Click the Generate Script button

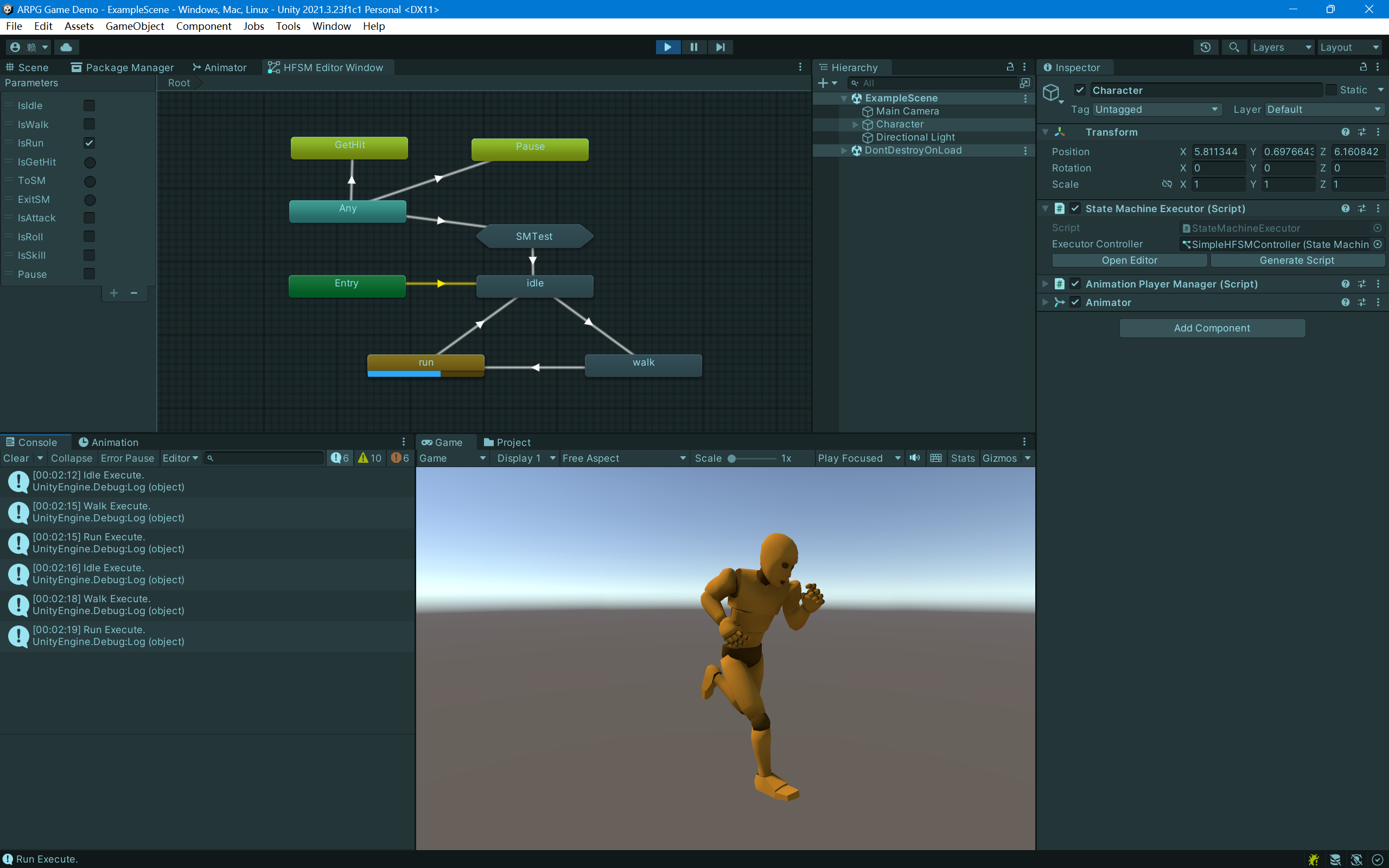(x=1297, y=260)
